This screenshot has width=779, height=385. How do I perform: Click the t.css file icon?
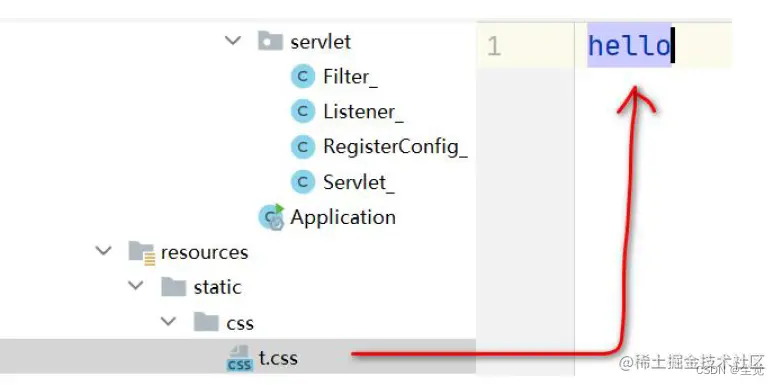pos(239,359)
